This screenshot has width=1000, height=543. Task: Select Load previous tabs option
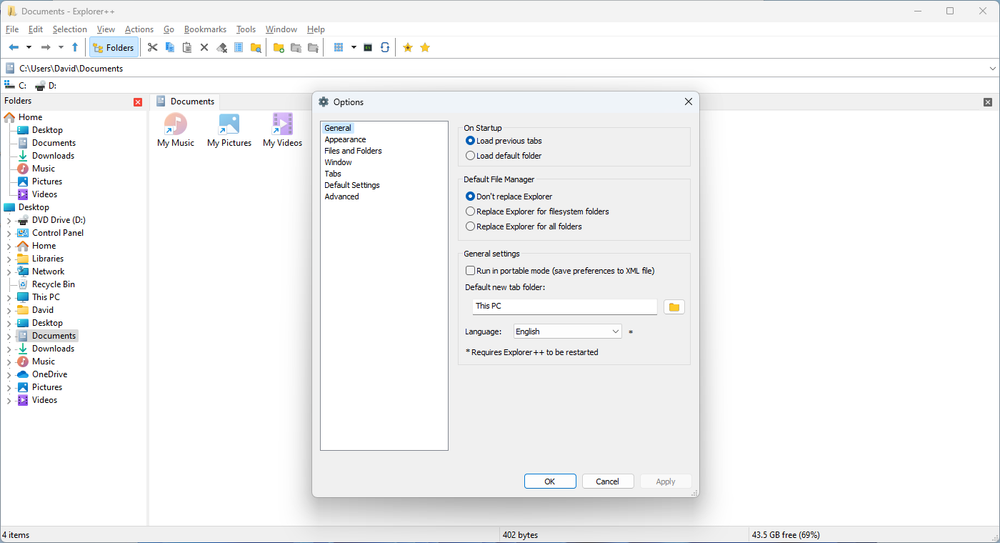point(504,140)
